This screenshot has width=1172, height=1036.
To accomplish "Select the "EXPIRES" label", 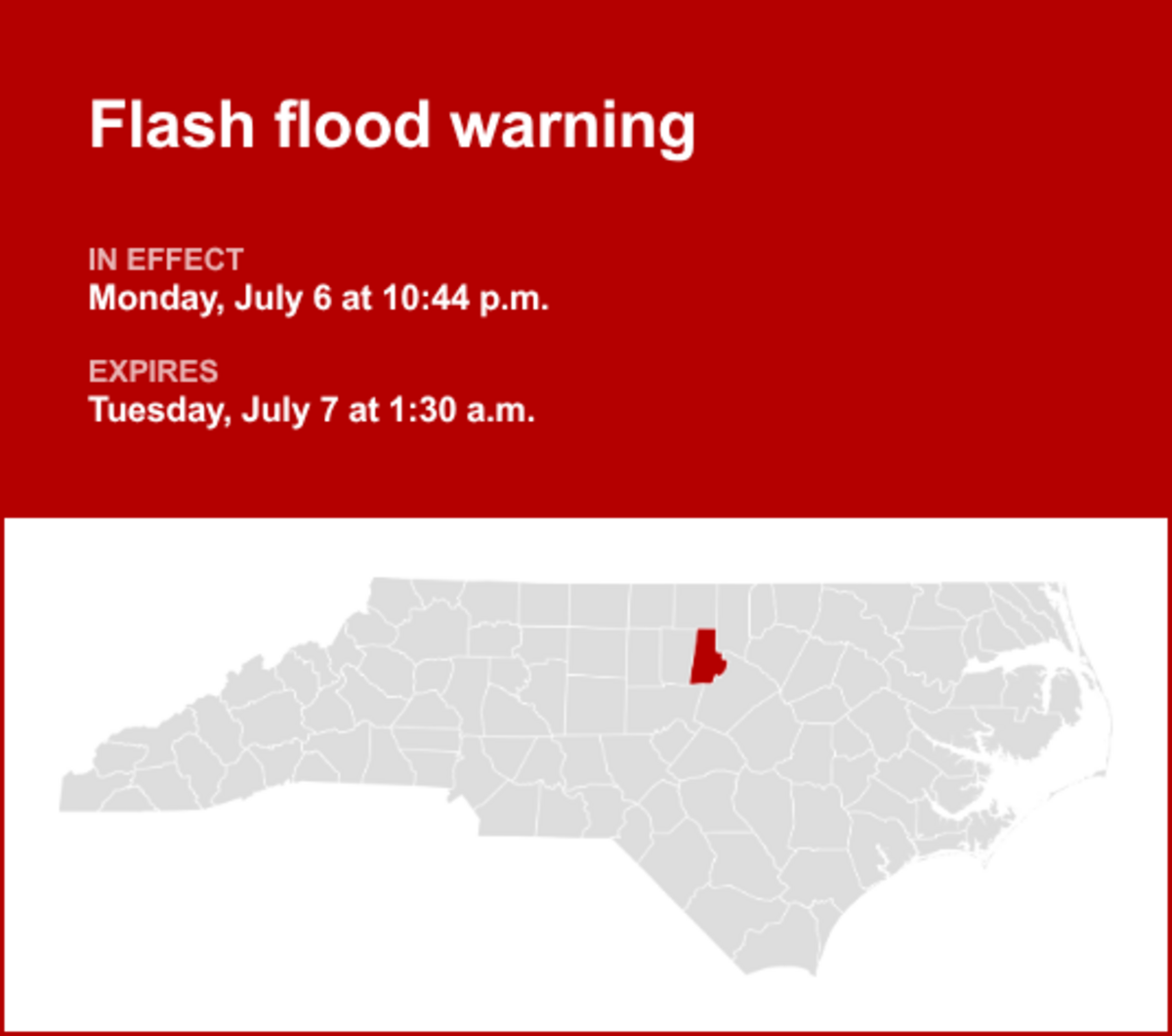I will coord(153,372).
